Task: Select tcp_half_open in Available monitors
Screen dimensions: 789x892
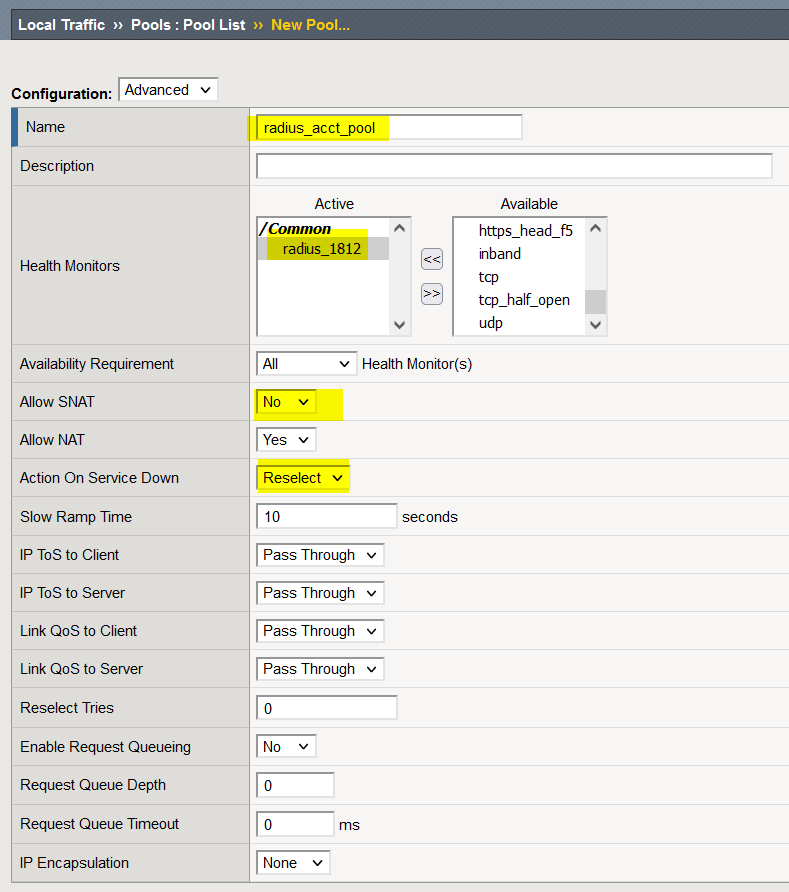Action: click(524, 300)
